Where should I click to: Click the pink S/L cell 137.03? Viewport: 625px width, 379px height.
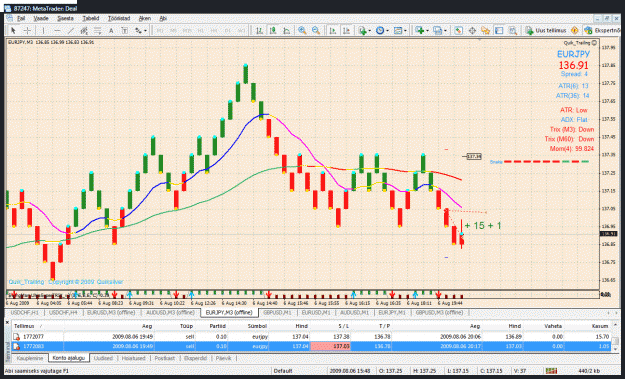[330, 346]
